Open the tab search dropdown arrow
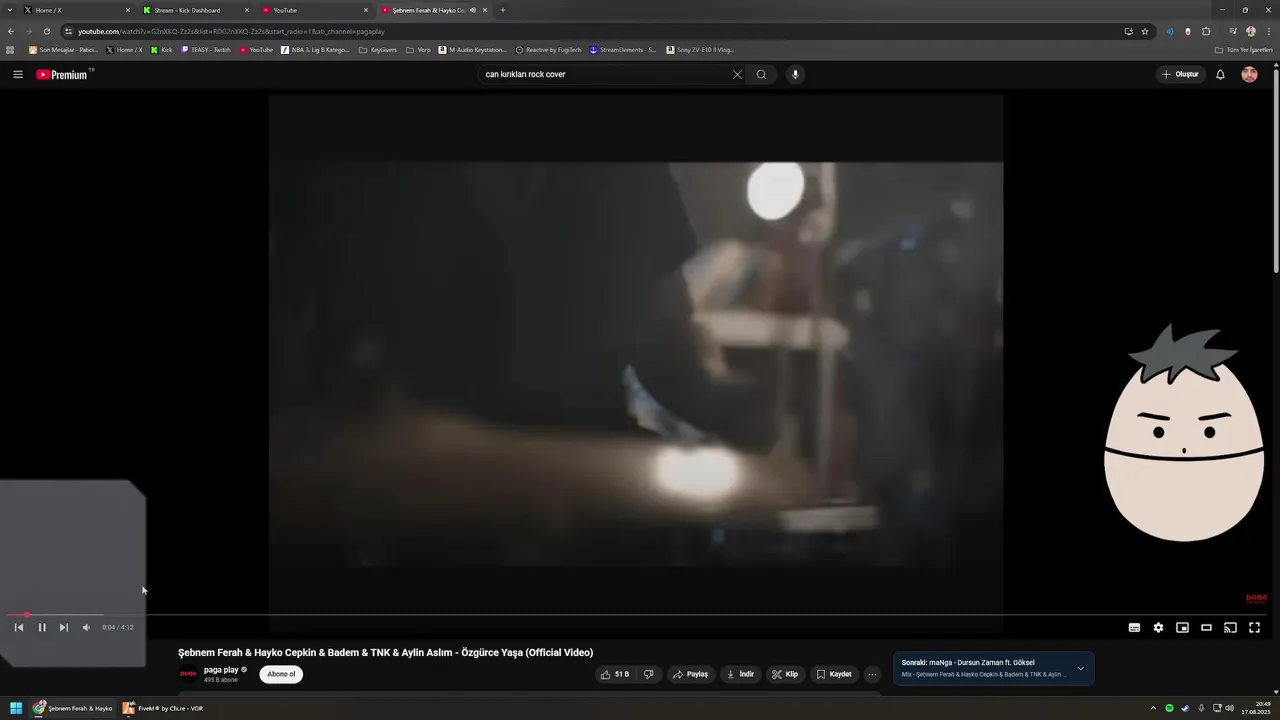1280x720 pixels. point(10,10)
